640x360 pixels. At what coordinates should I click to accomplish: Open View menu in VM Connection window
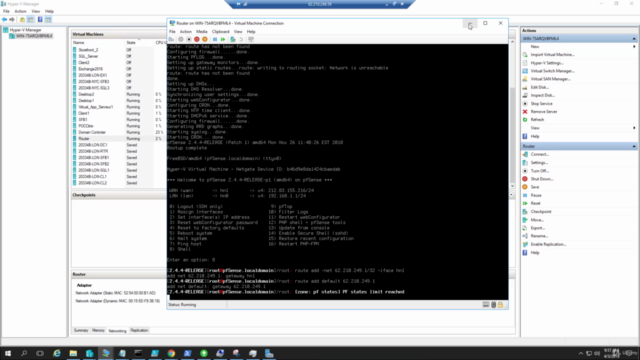[x=238, y=31]
